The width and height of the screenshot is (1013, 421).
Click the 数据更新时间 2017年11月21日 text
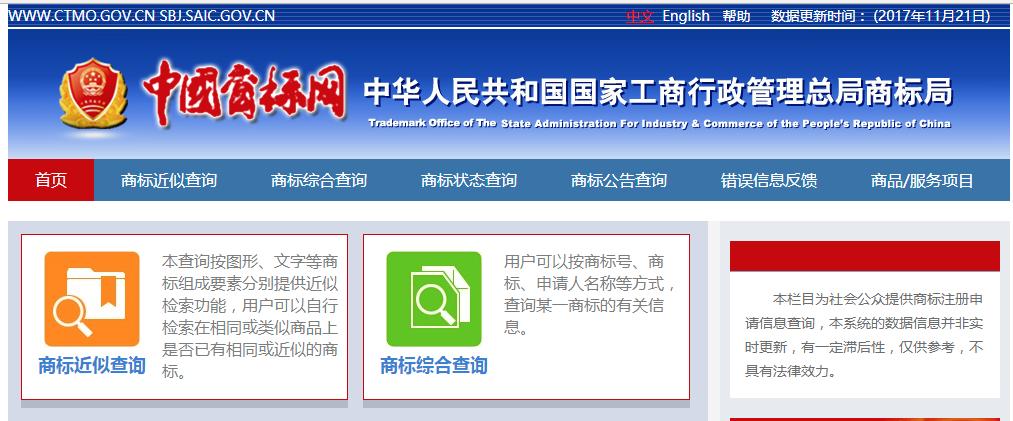point(881,16)
